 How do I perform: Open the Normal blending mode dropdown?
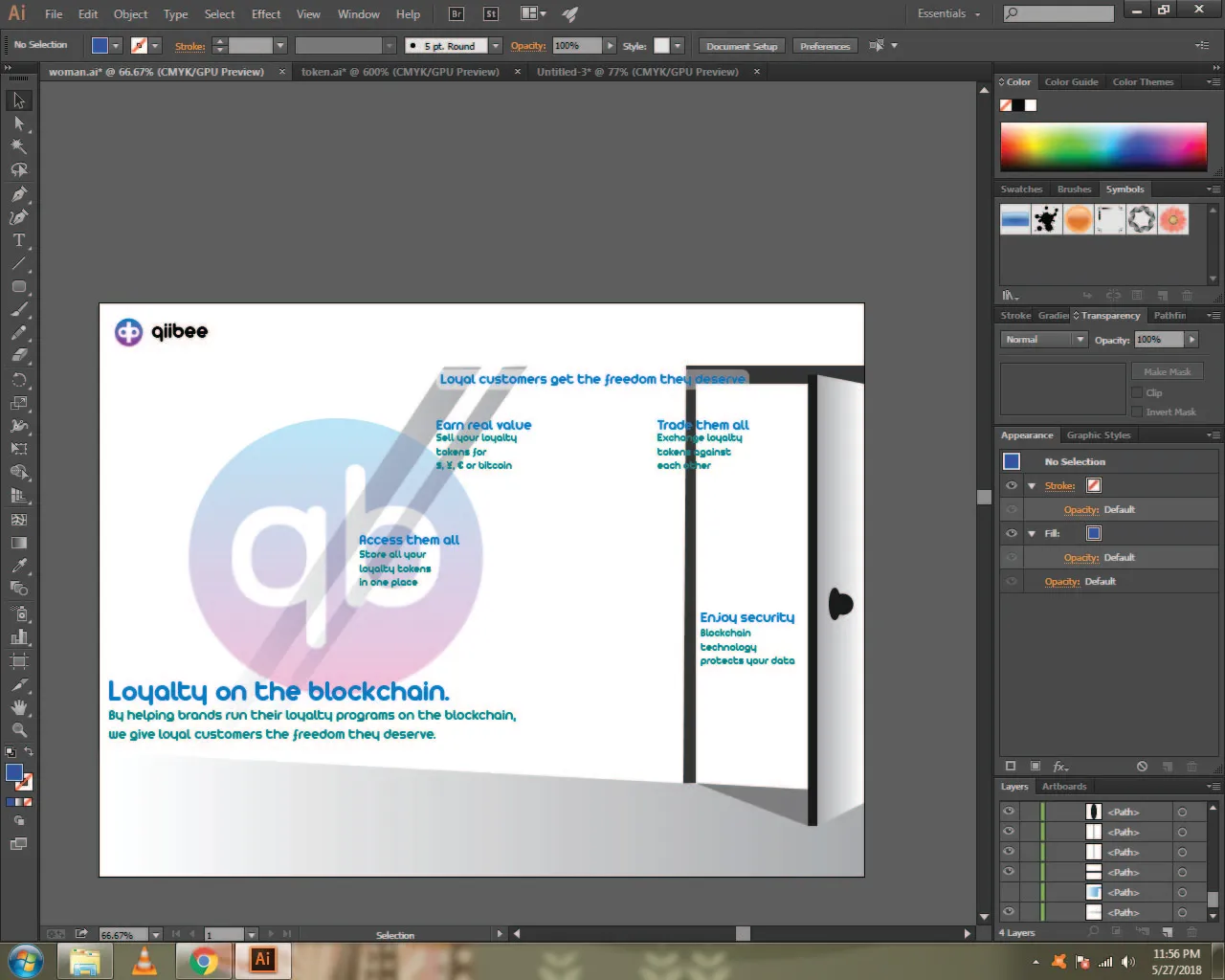coord(1044,340)
